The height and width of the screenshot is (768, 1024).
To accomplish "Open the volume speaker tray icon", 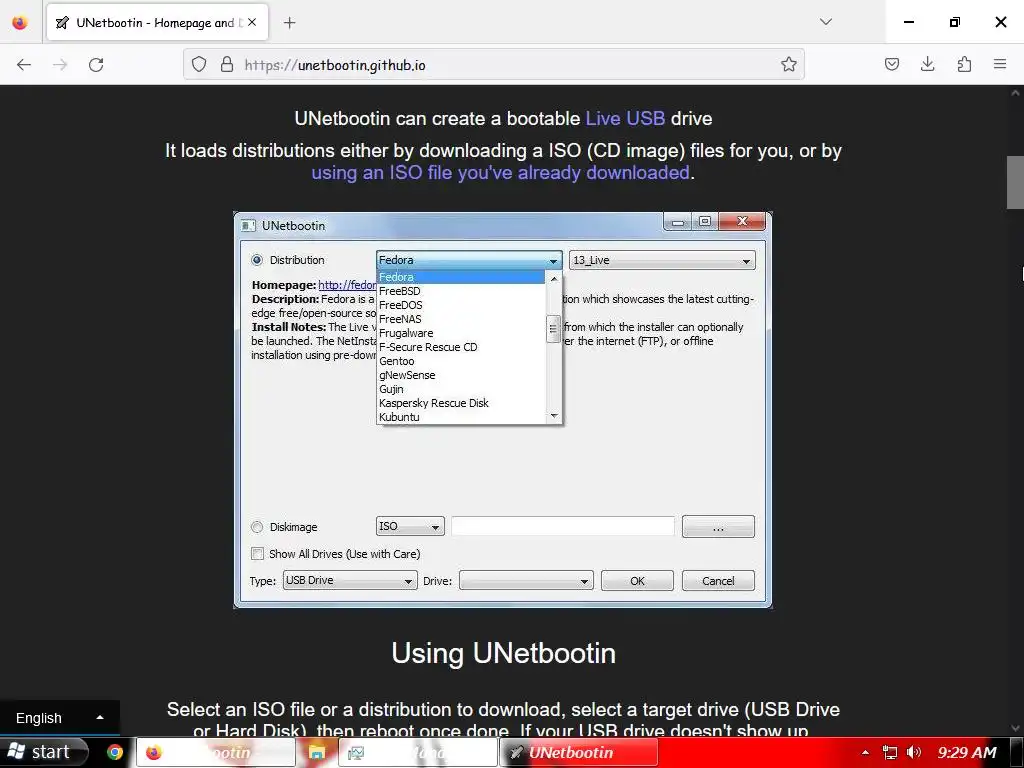I will click(x=914, y=752).
